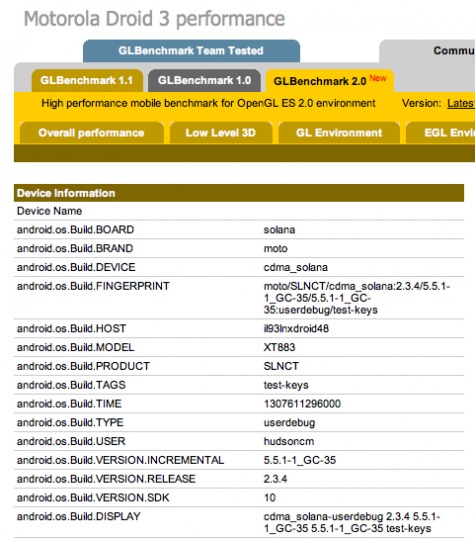The width and height of the screenshot is (475, 540).
Task: Open the Low Level 3D tab
Action: tap(221, 133)
